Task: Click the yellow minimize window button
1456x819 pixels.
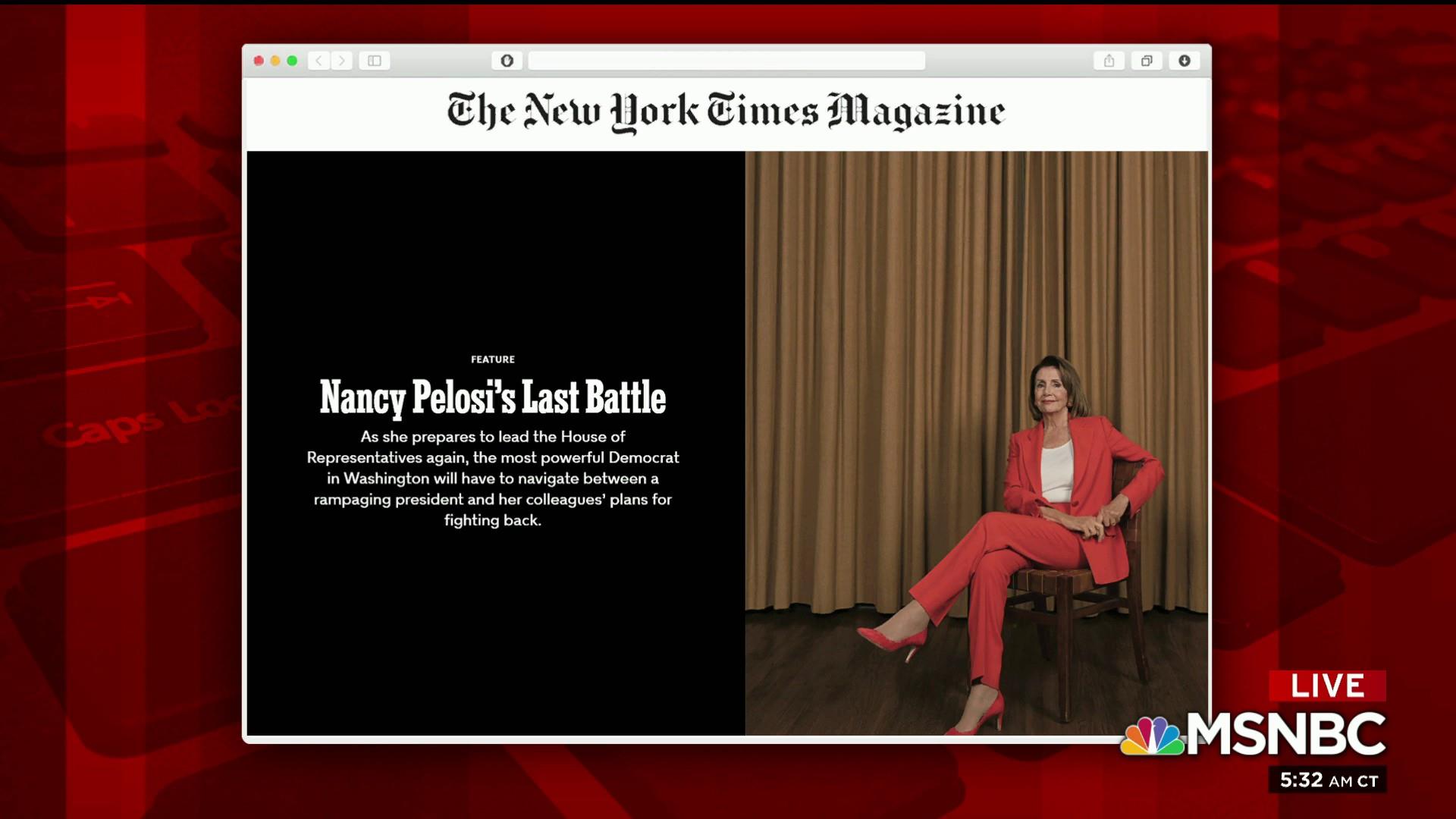Action: coord(275,61)
